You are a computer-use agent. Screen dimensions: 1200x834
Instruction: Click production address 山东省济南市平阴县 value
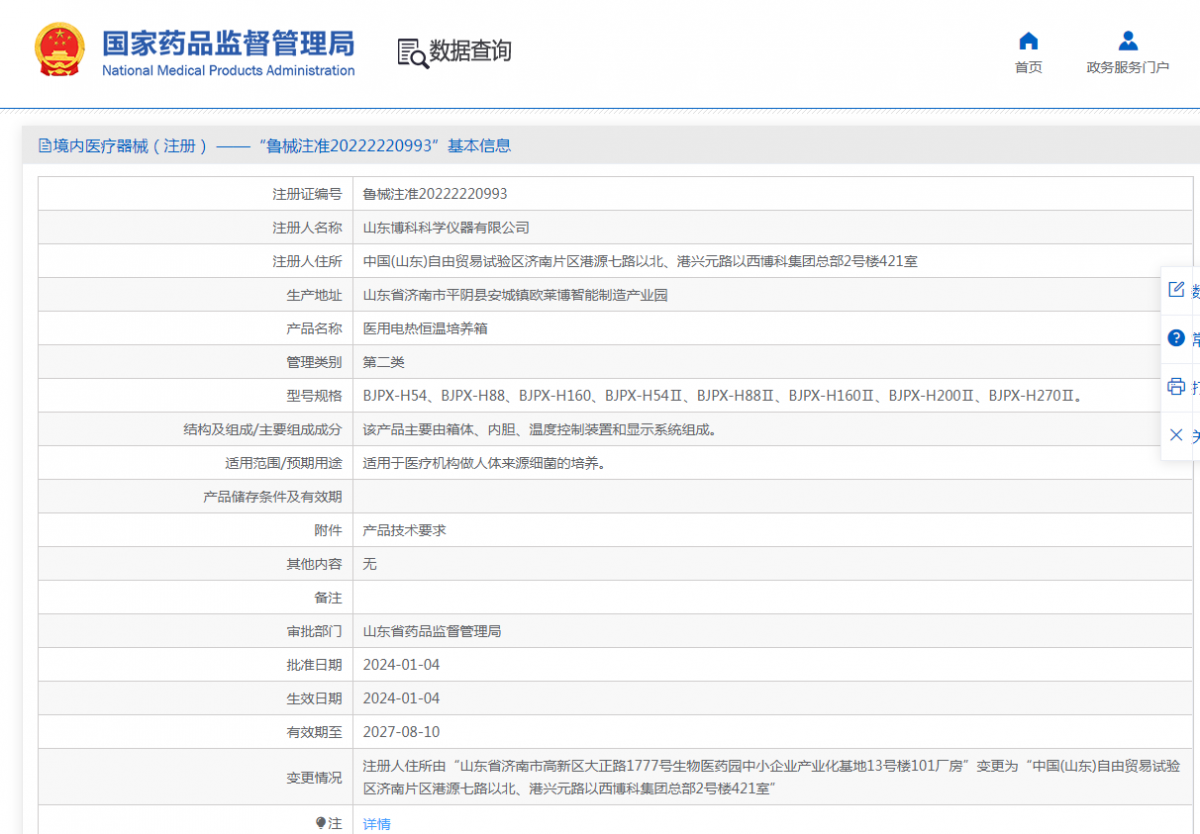515,295
